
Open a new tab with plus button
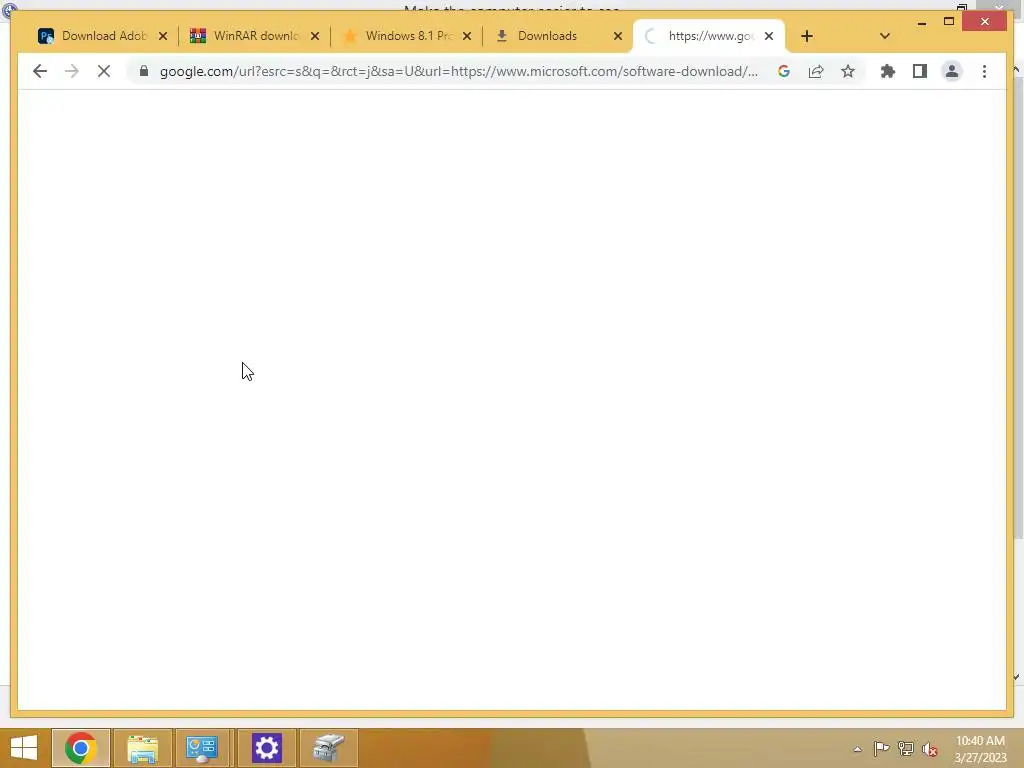(807, 36)
